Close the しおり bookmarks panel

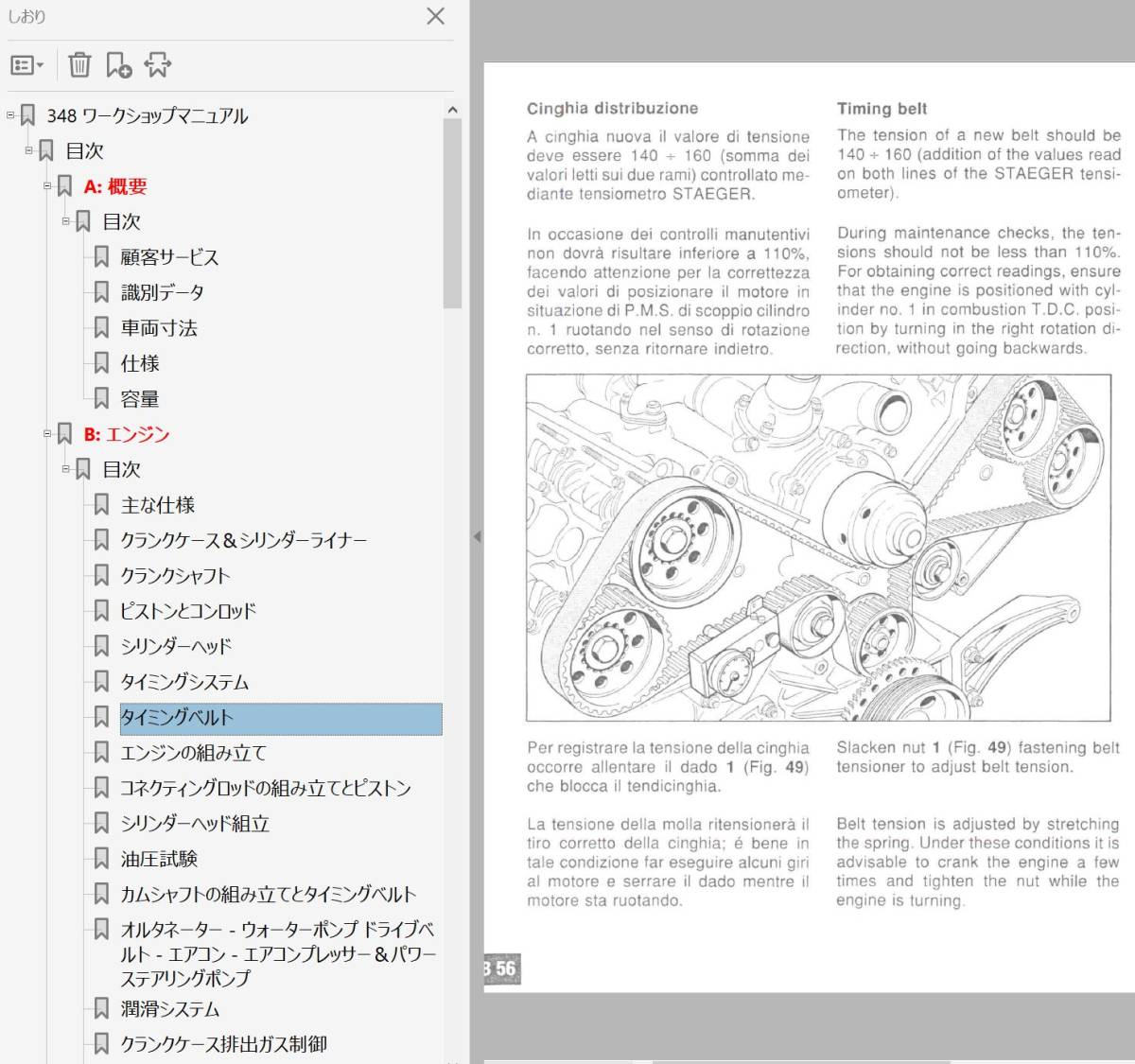click(x=435, y=16)
